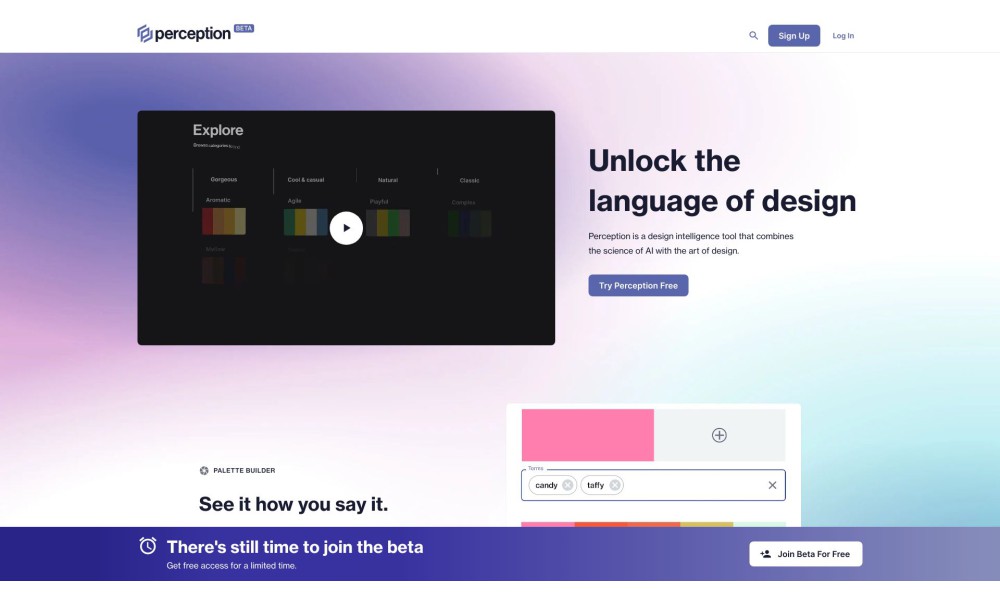Click the Classic category in the video

point(469,180)
